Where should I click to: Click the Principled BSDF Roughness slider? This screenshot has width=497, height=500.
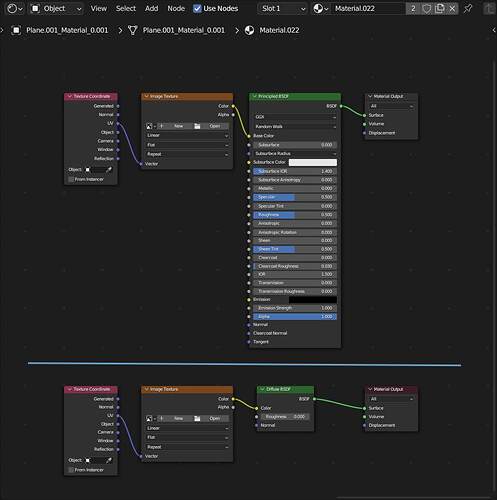tap(295, 215)
